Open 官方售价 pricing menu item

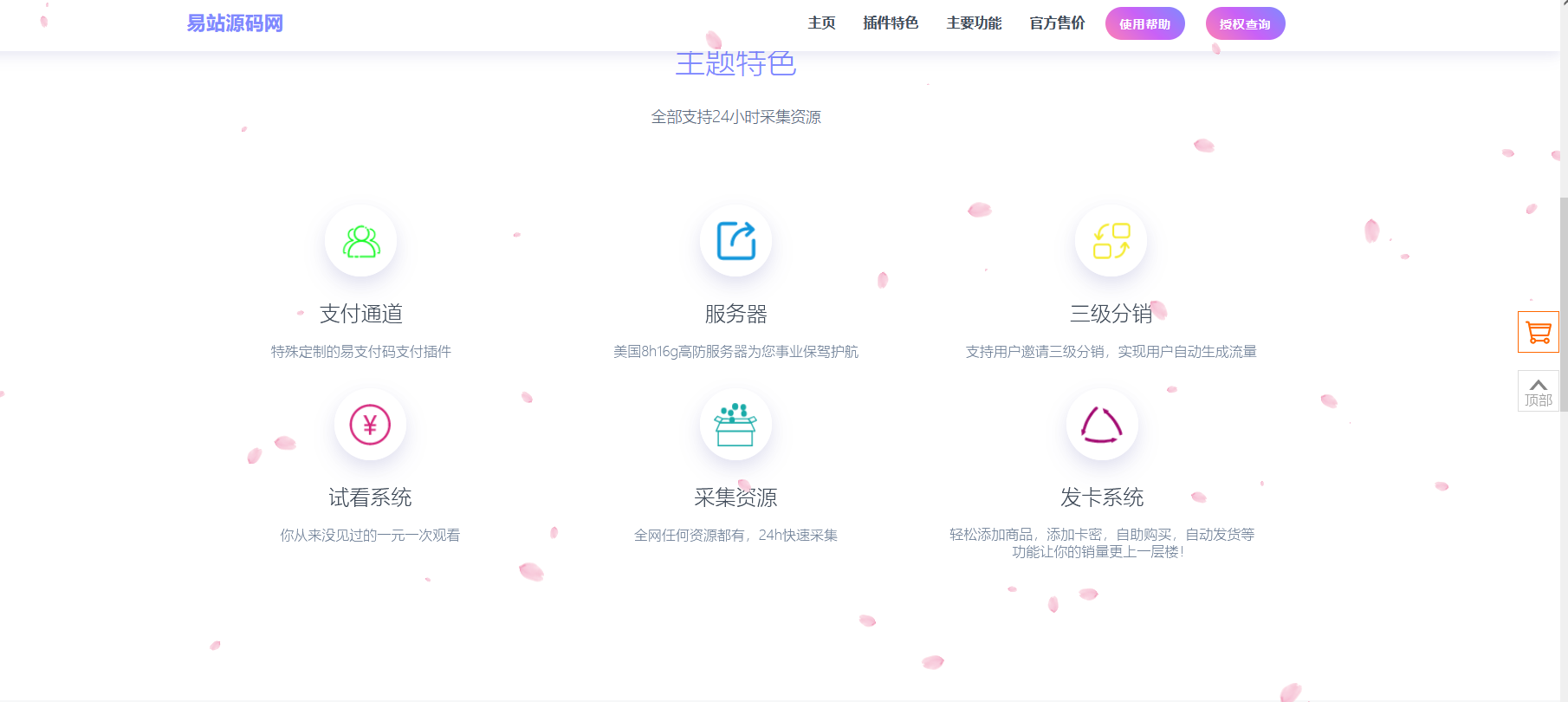coord(1057,23)
